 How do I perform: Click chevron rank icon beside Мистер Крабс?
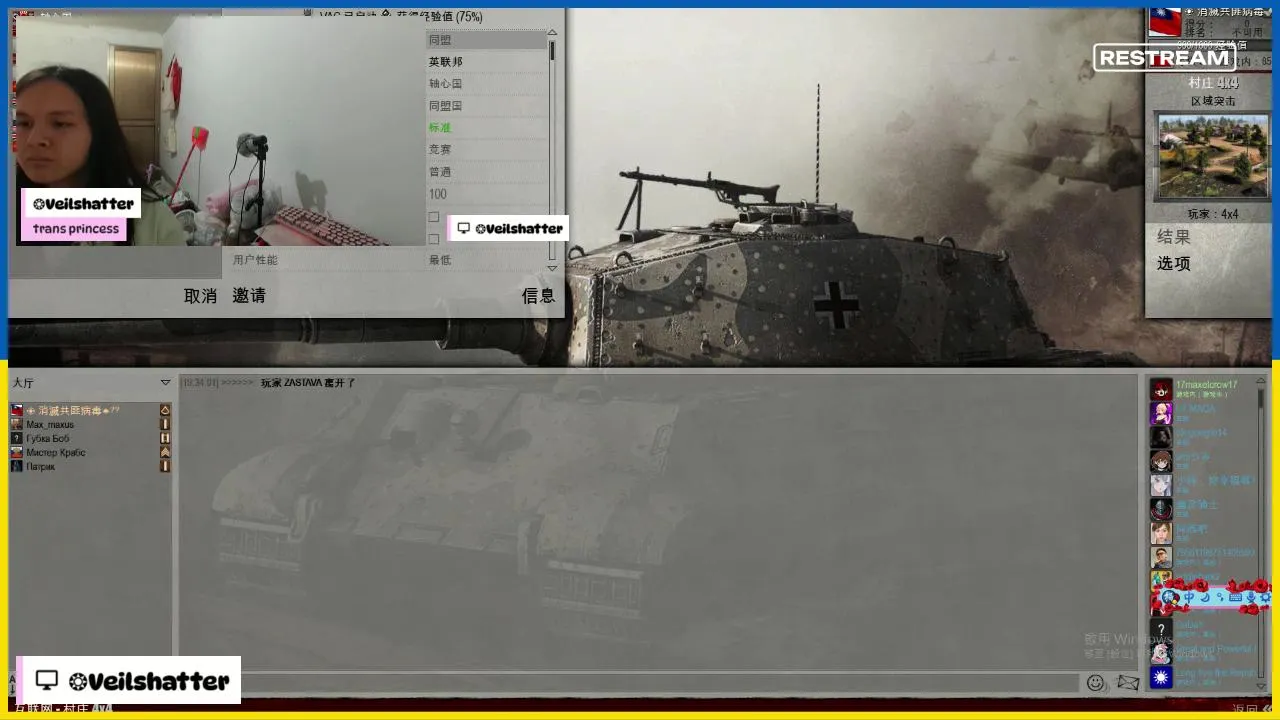coord(165,453)
